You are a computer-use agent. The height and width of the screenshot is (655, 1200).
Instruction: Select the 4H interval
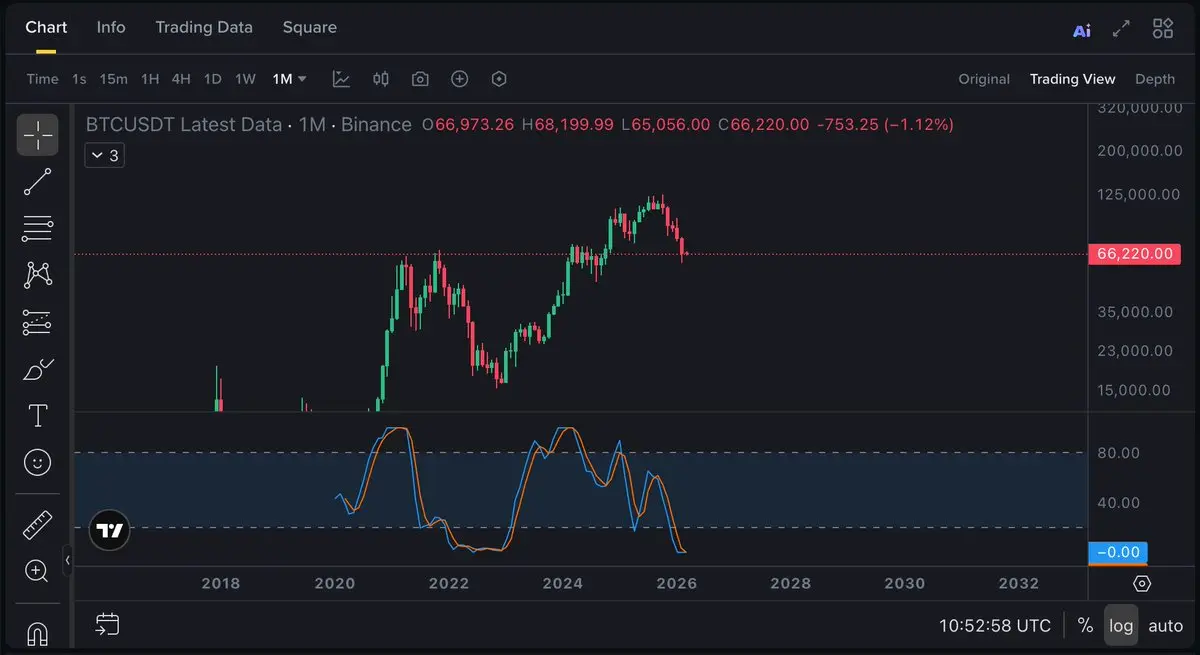[181, 79]
